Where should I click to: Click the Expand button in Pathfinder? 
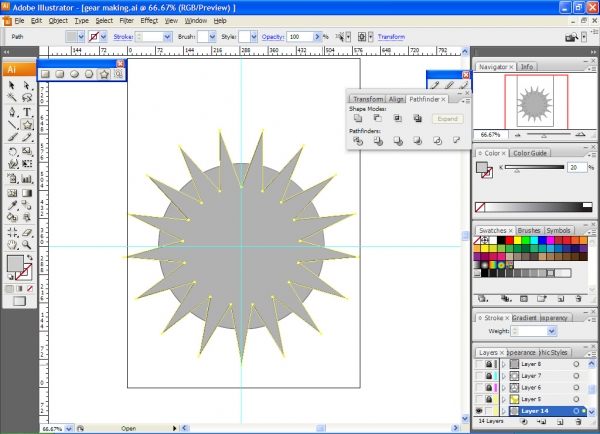tap(448, 119)
